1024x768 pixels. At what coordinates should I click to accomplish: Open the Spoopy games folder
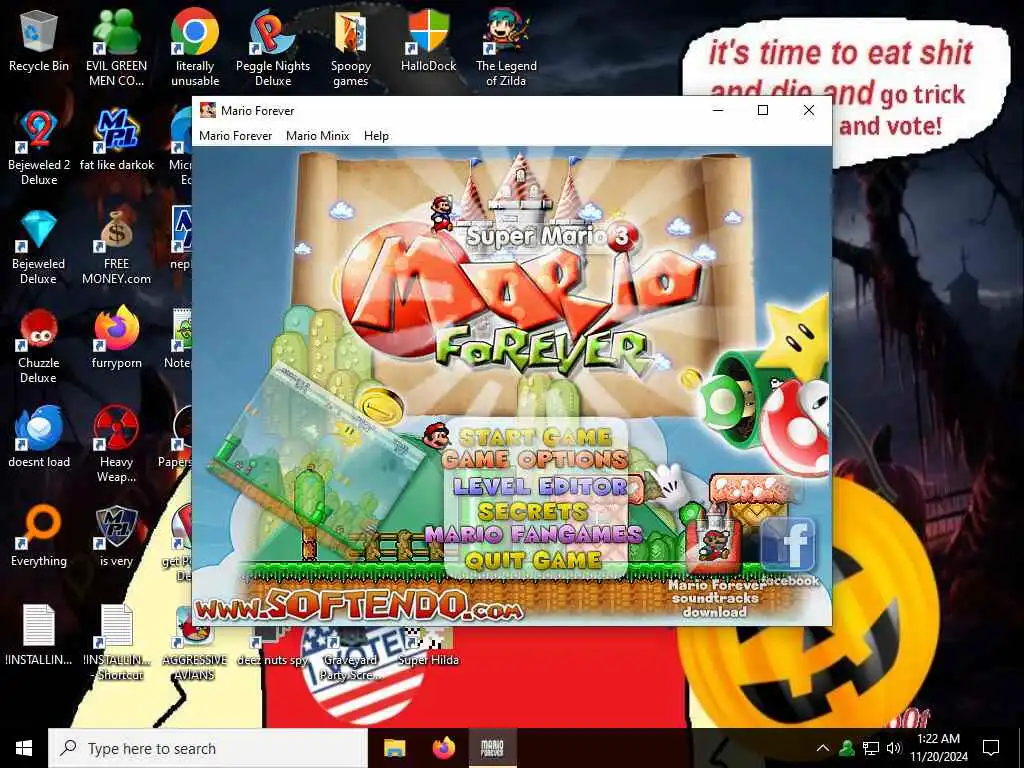pyautogui.click(x=351, y=47)
